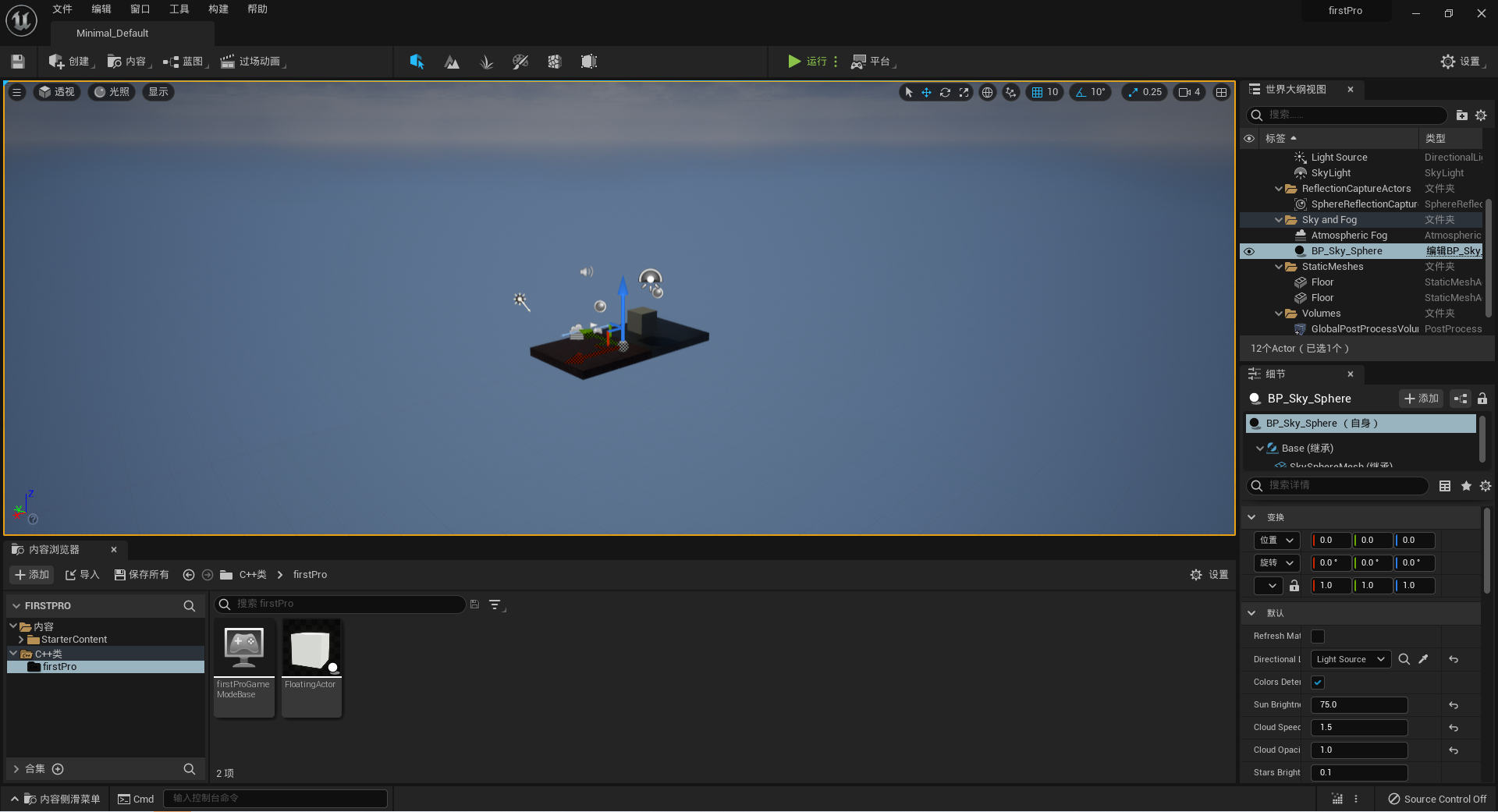Click the Cloud Speed value field

pos(1359,728)
